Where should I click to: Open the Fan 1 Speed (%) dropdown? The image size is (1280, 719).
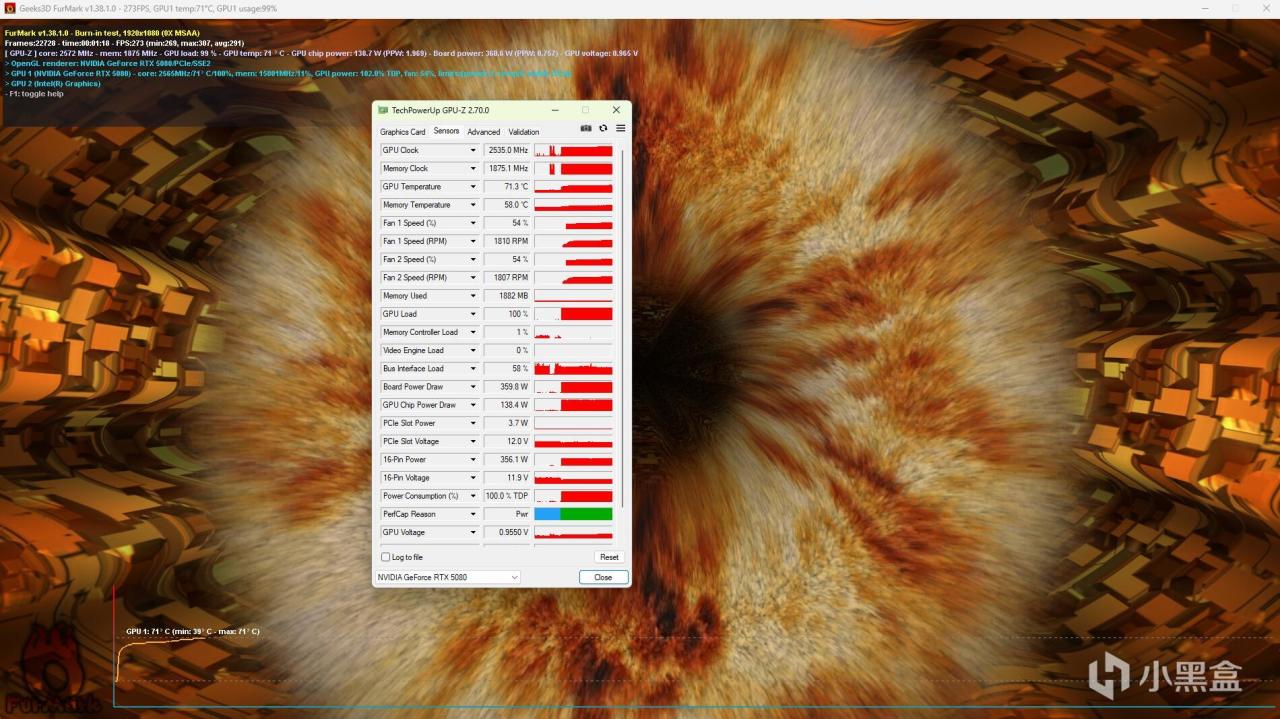point(473,223)
